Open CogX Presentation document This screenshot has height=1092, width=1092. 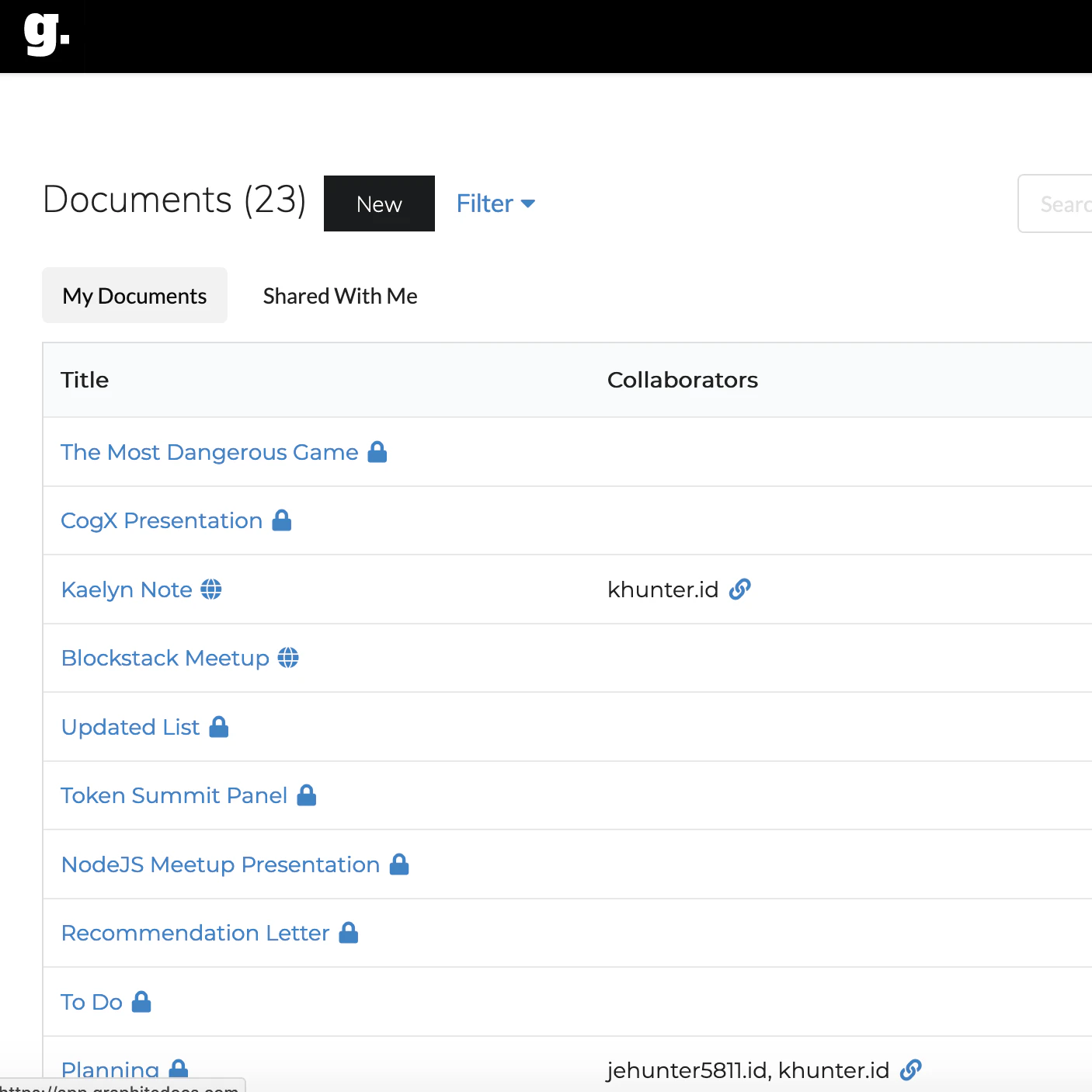click(x=162, y=520)
